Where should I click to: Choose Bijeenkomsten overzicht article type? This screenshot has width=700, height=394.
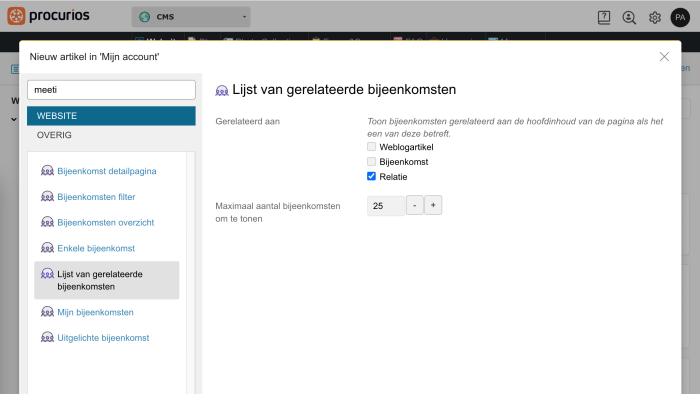105,222
